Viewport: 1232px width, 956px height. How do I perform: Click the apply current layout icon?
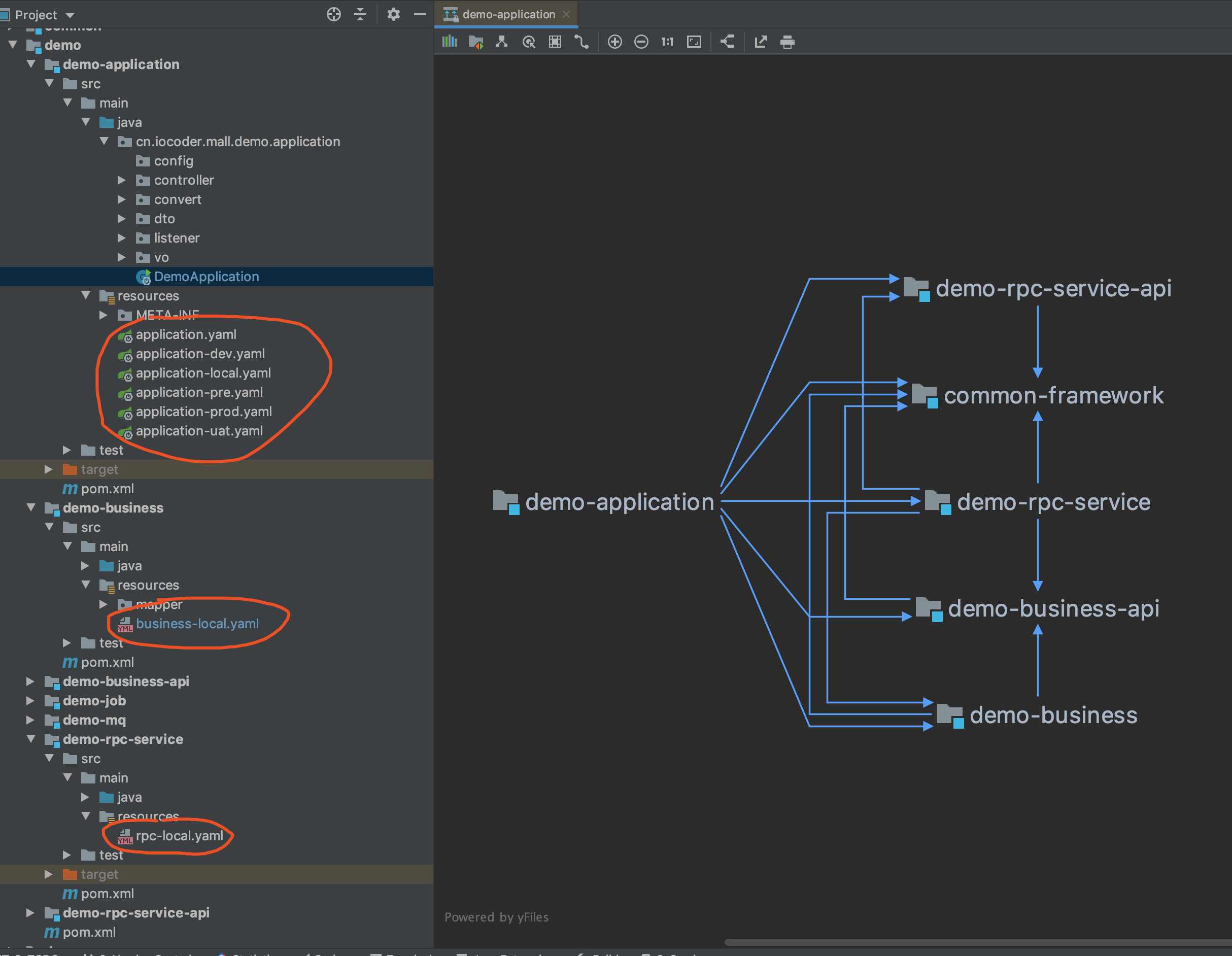point(728,42)
